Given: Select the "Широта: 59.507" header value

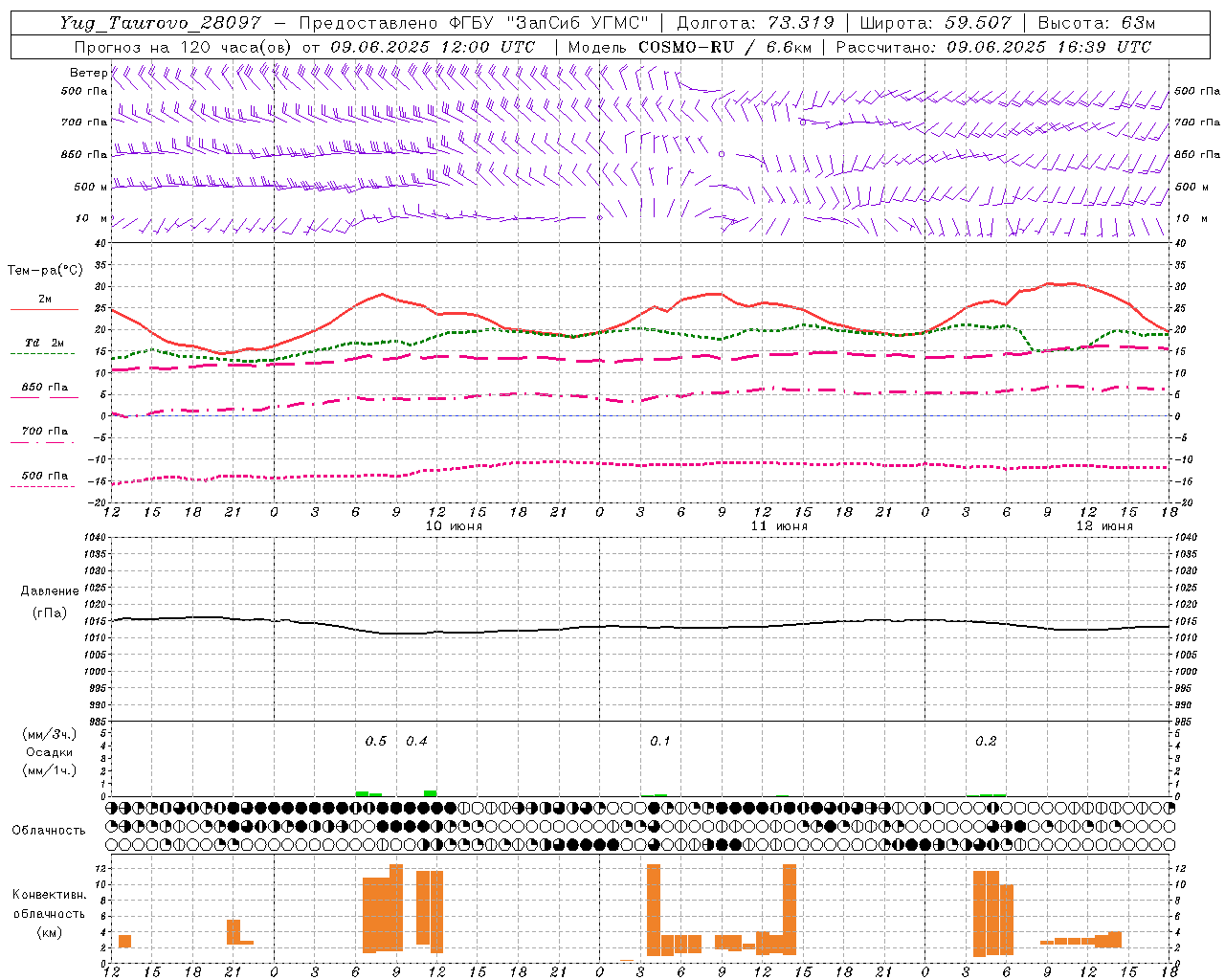Looking at the screenshot, I should click(x=936, y=23).
